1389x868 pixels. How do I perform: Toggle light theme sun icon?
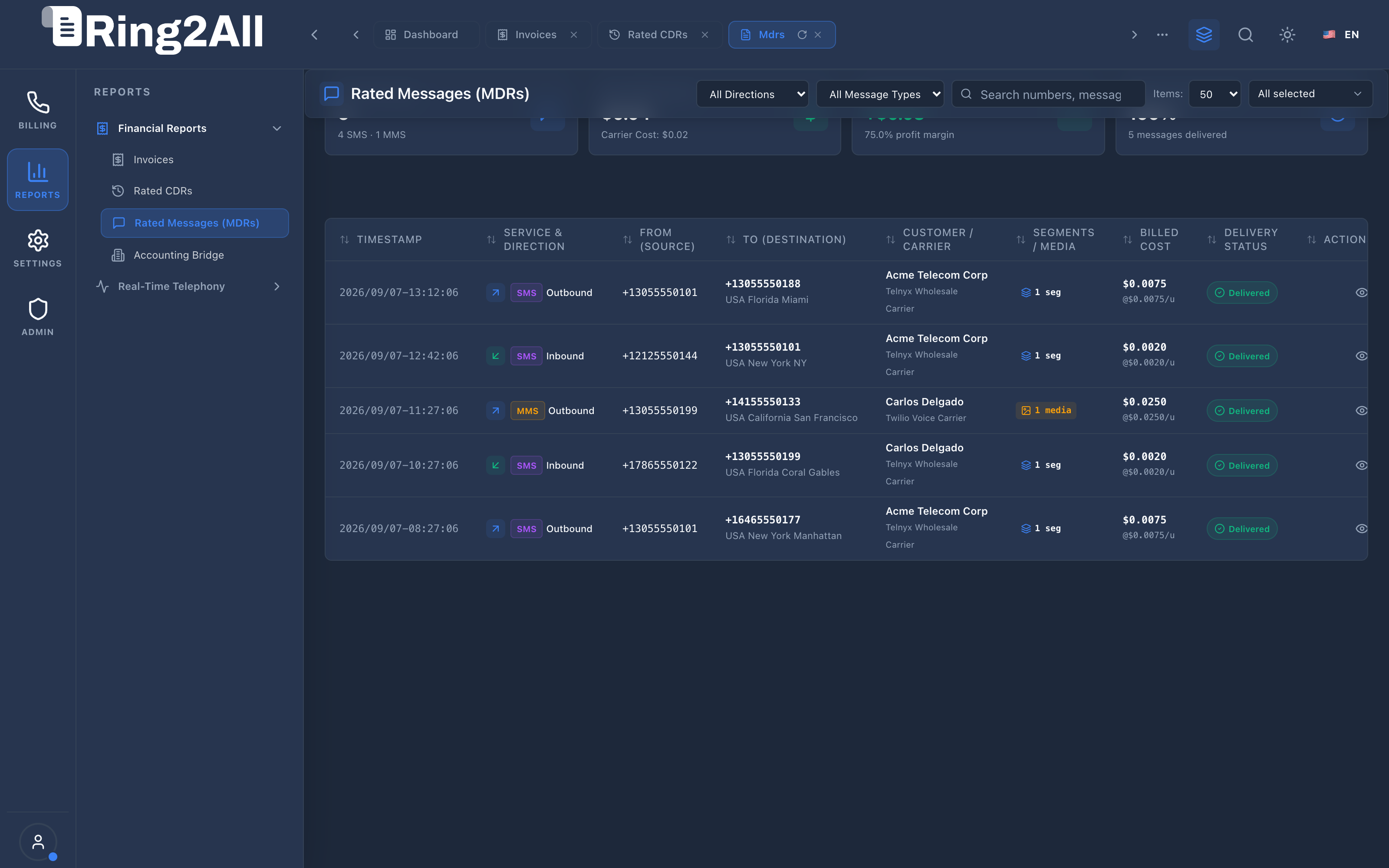click(1287, 34)
